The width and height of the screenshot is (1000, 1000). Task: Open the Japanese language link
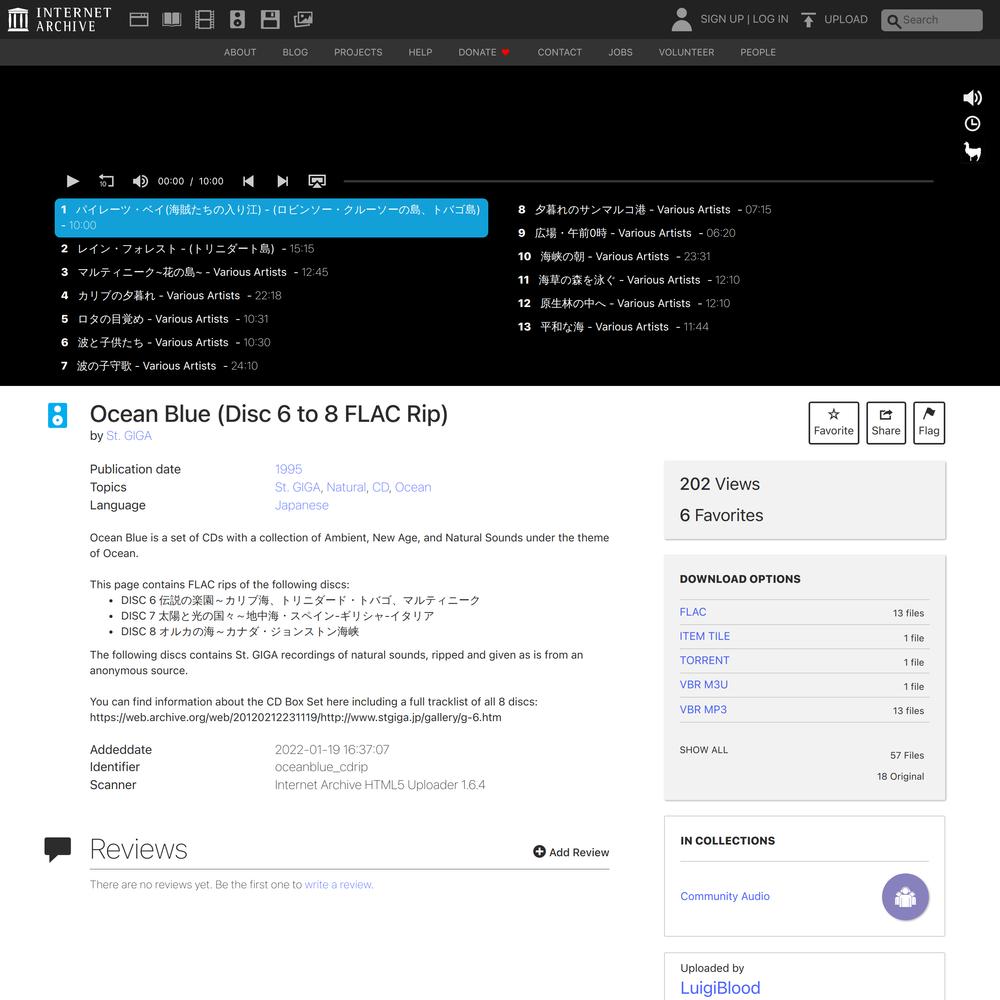coord(302,505)
